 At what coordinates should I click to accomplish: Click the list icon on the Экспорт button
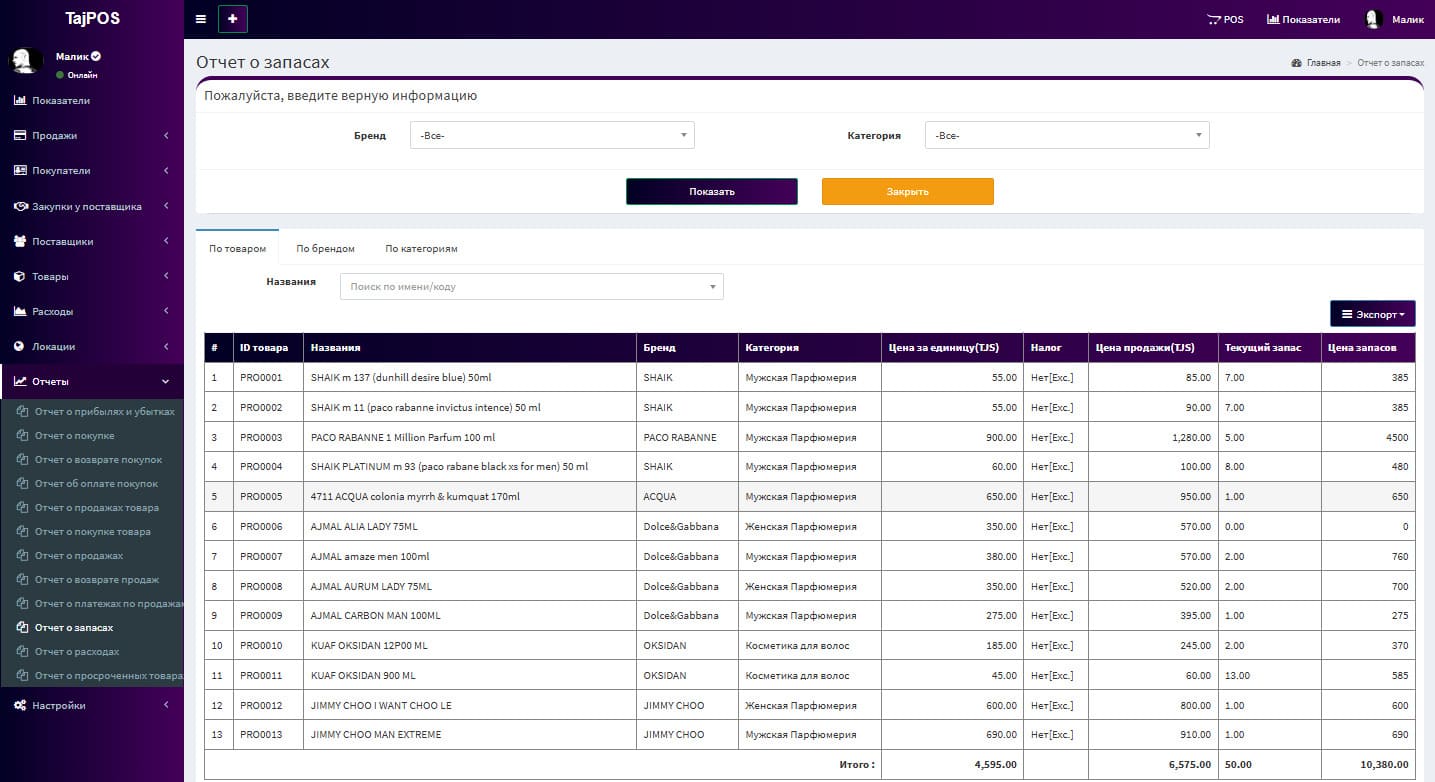(1347, 314)
